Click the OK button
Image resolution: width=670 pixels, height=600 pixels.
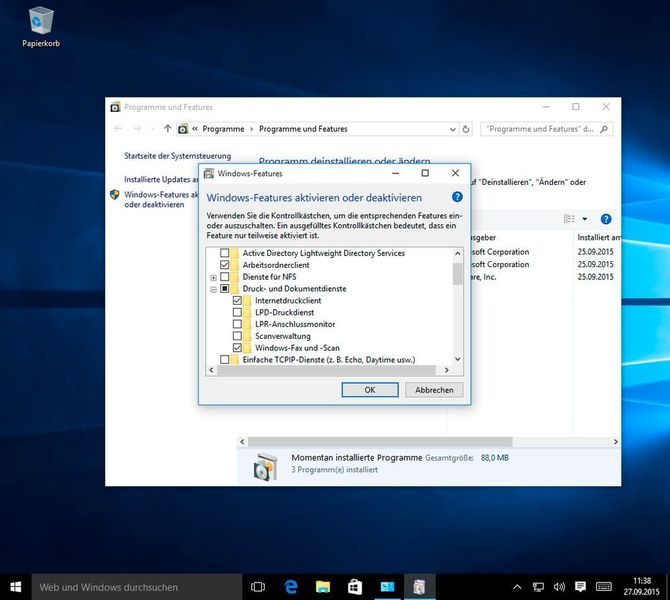click(370, 390)
